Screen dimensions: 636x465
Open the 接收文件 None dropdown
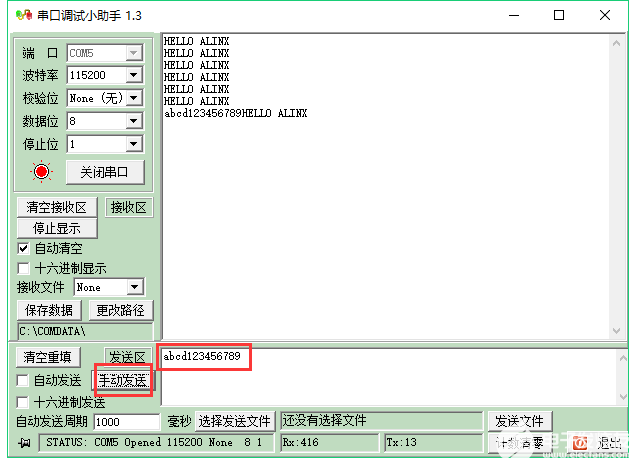click(135, 287)
